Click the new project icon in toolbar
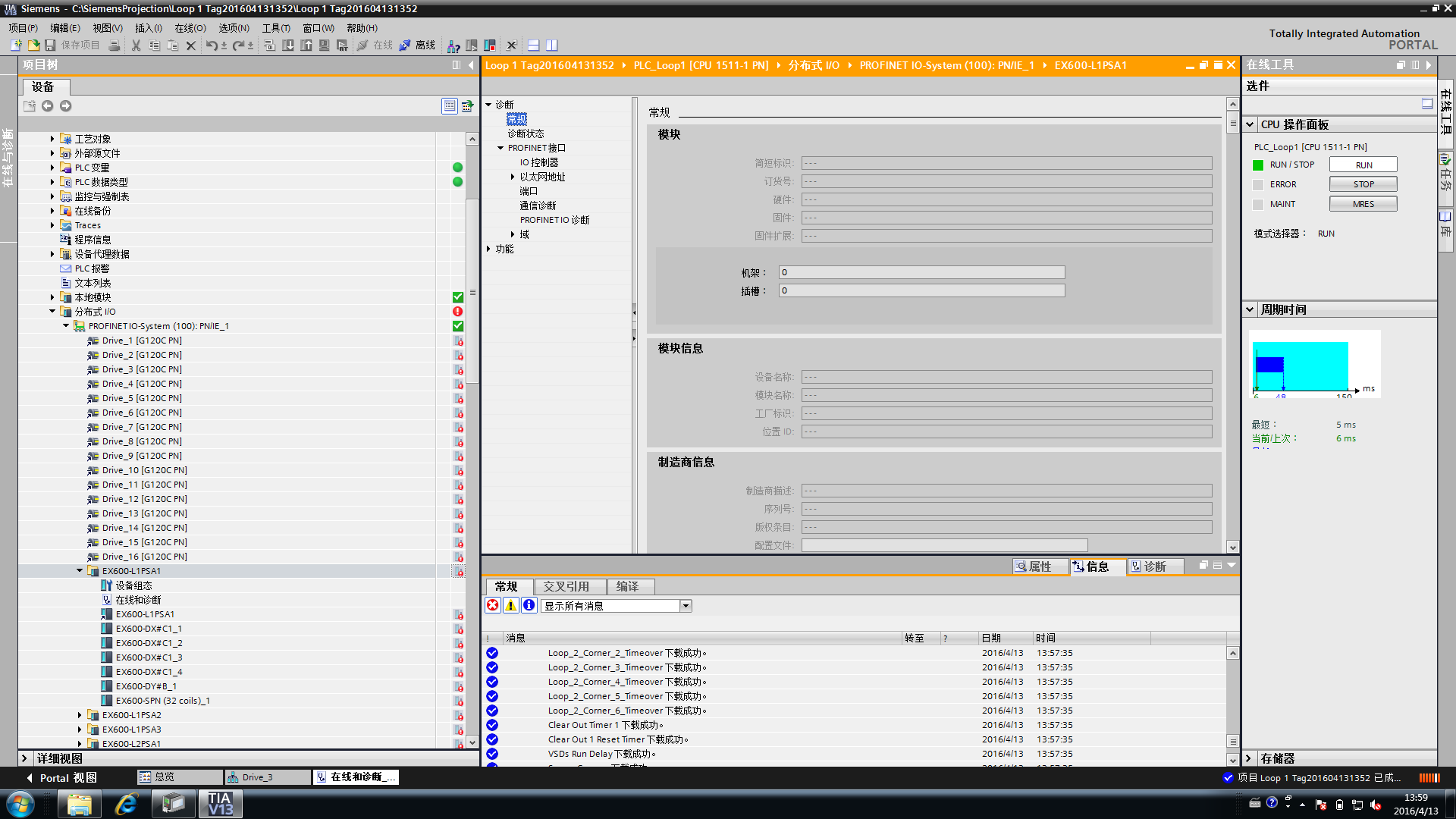The image size is (1456, 819). [x=16, y=45]
